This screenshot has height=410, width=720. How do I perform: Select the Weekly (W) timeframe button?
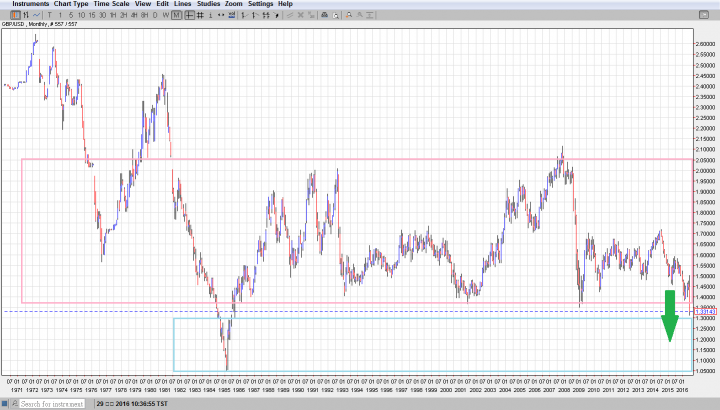[x=165, y=15]
